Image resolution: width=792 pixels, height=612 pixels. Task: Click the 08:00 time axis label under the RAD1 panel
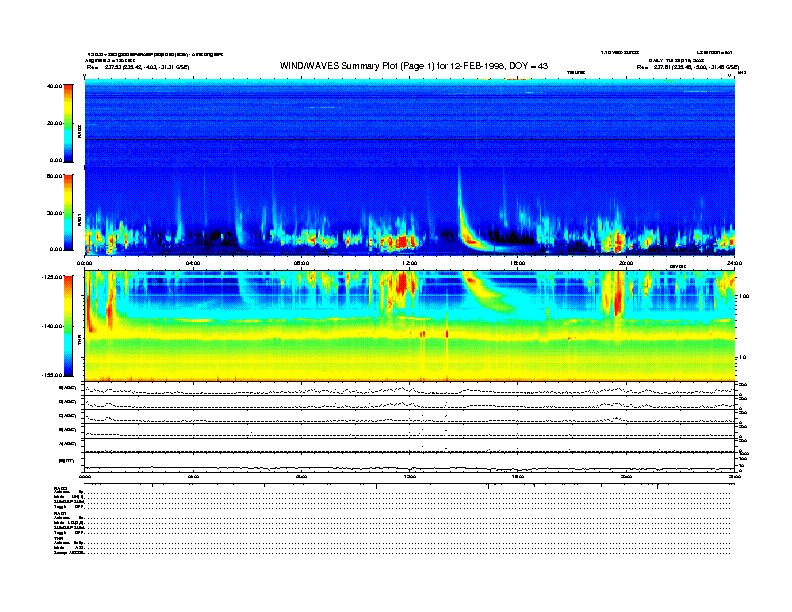click(x=301, y=263)
